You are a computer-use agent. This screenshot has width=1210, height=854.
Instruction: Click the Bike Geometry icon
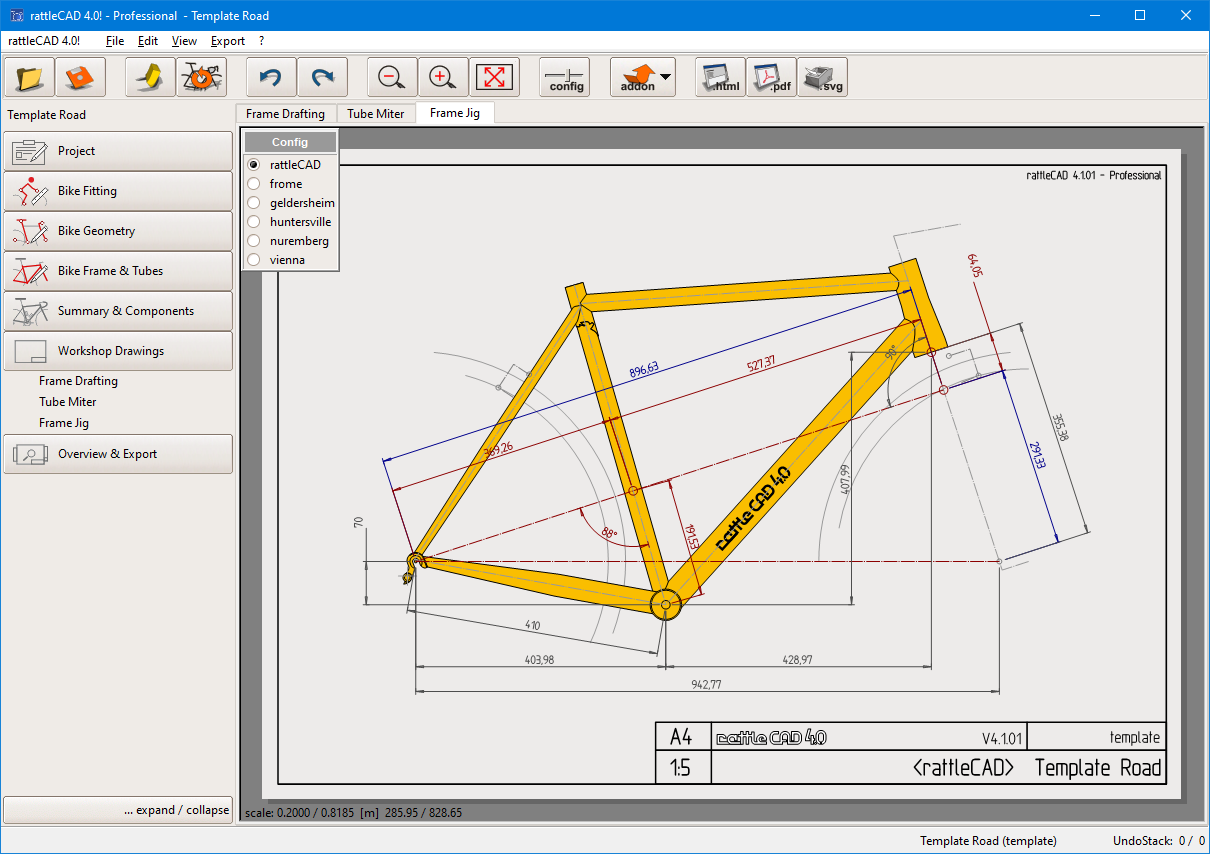coord(30,231)
